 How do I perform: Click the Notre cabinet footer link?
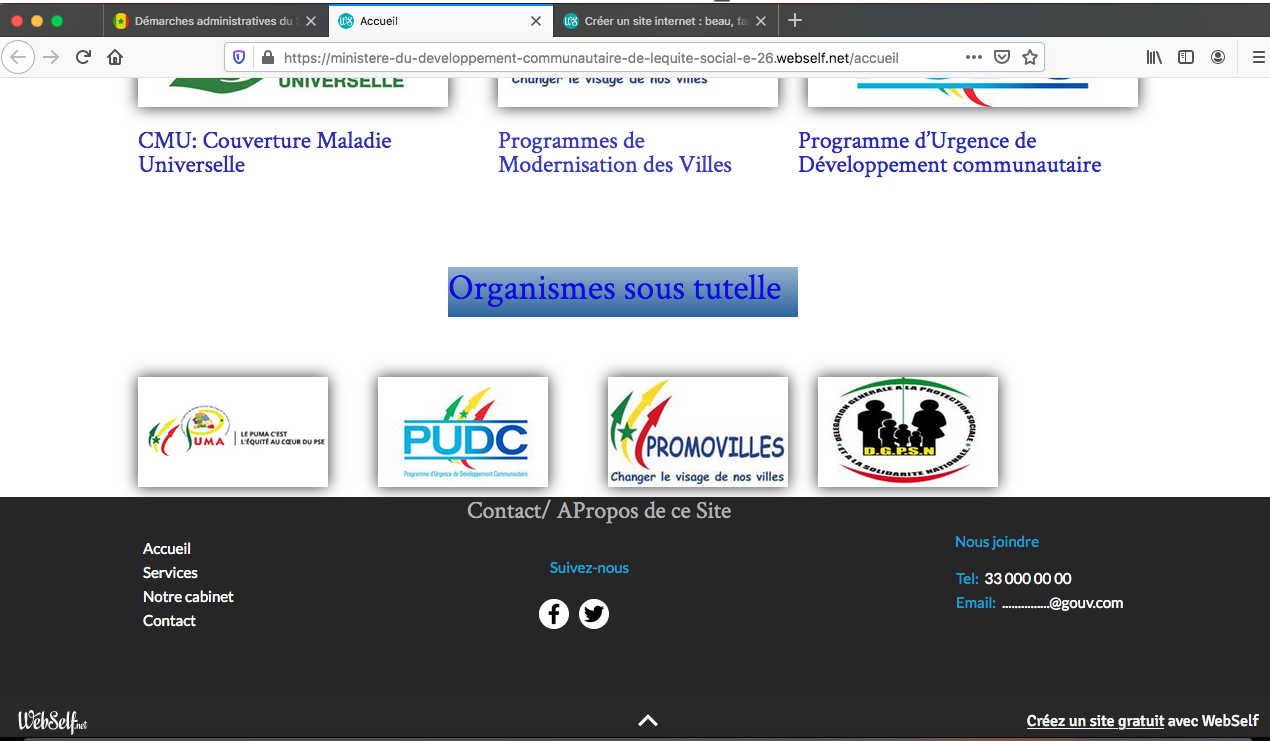click(x=188, y=596)
